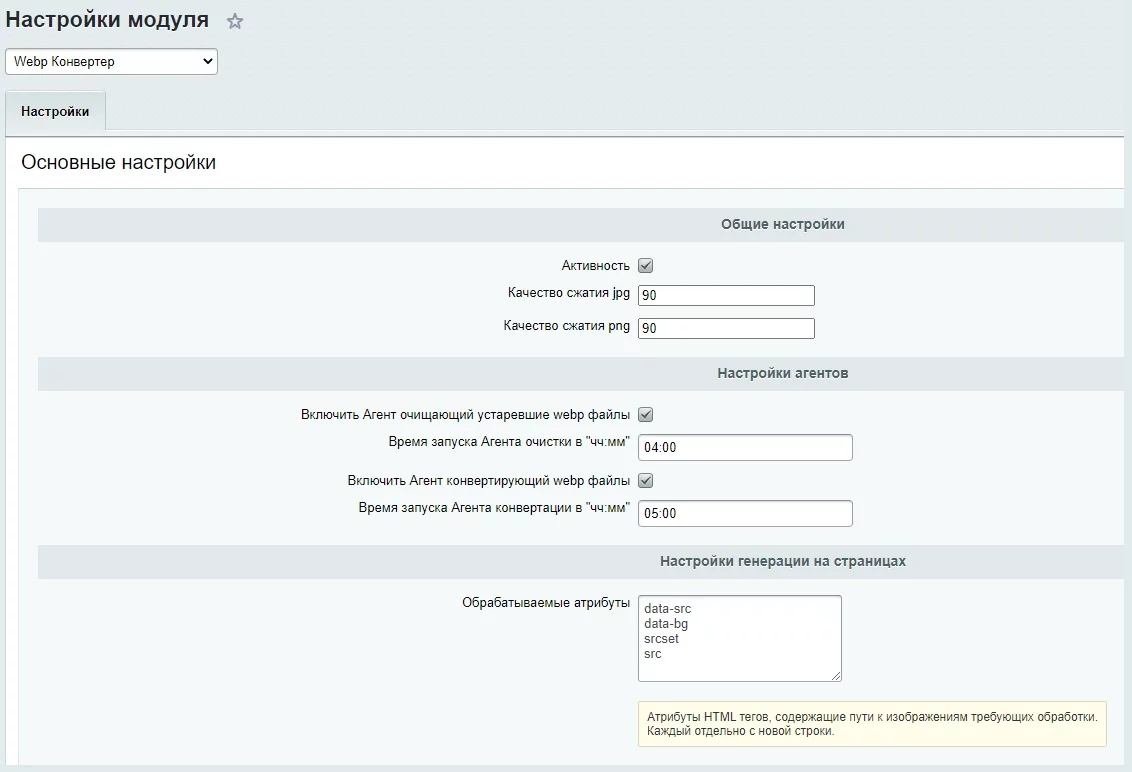Click the jpg compression quality field
Image resolution: width=1132 pixels, height=772 pixels.
(x=726, y=296)
